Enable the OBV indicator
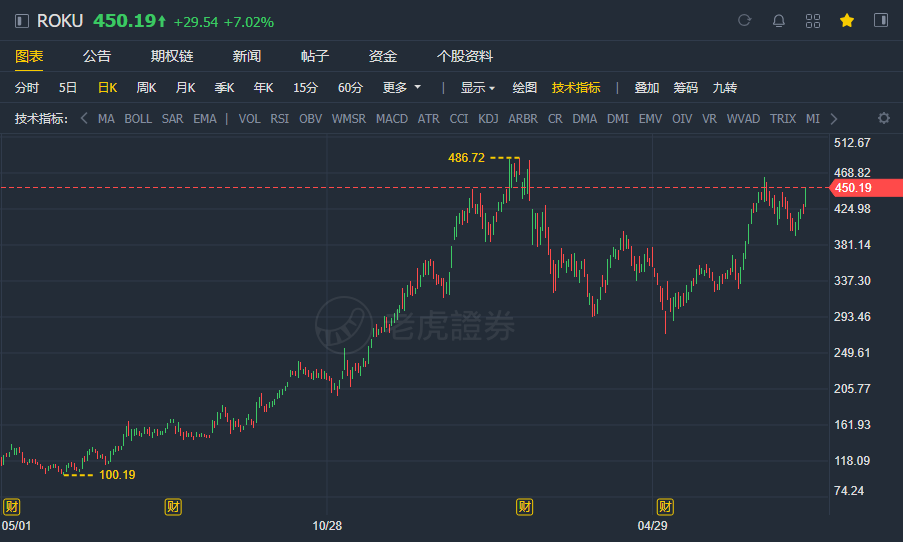The width and height of the screenshot is (903, 542). (x=310, y=119)
